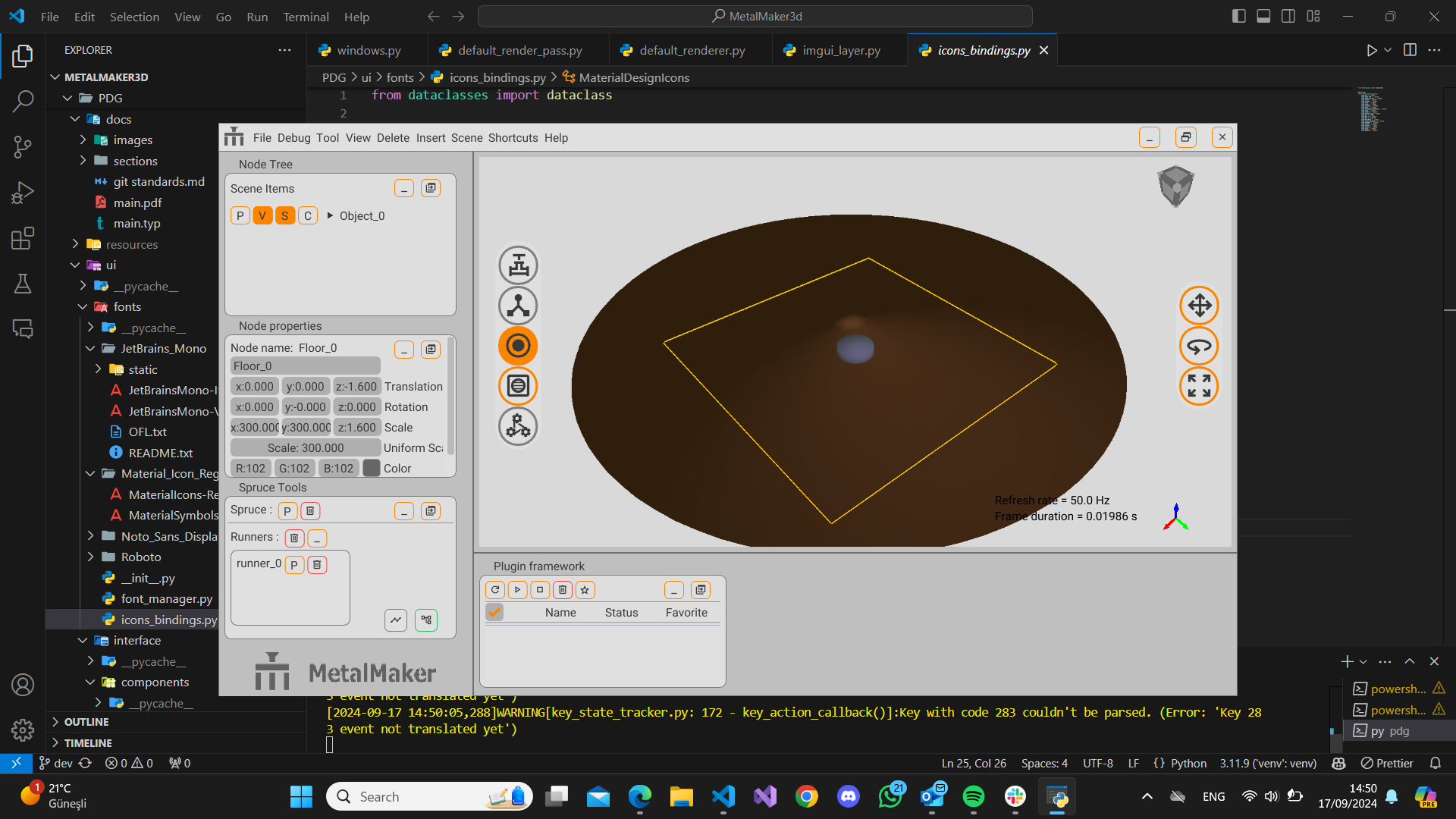Click the fit-to-view fullscreen icon in the viewport
Screen dimensions: 1456x819
coord(1199,386)
